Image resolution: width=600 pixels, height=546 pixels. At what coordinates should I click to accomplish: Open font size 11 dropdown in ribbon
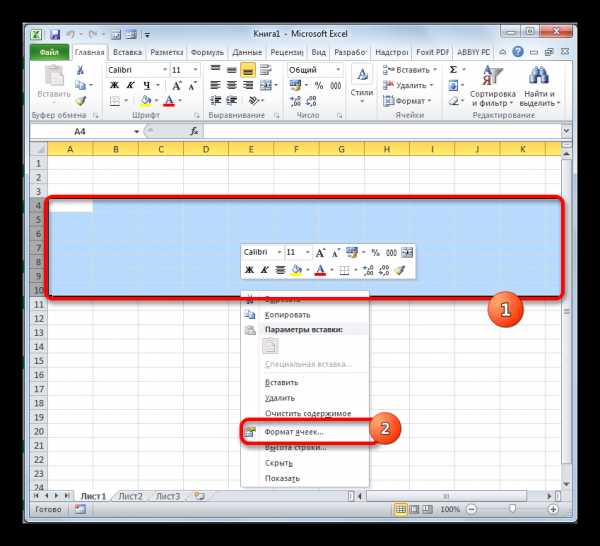[196, 70]
